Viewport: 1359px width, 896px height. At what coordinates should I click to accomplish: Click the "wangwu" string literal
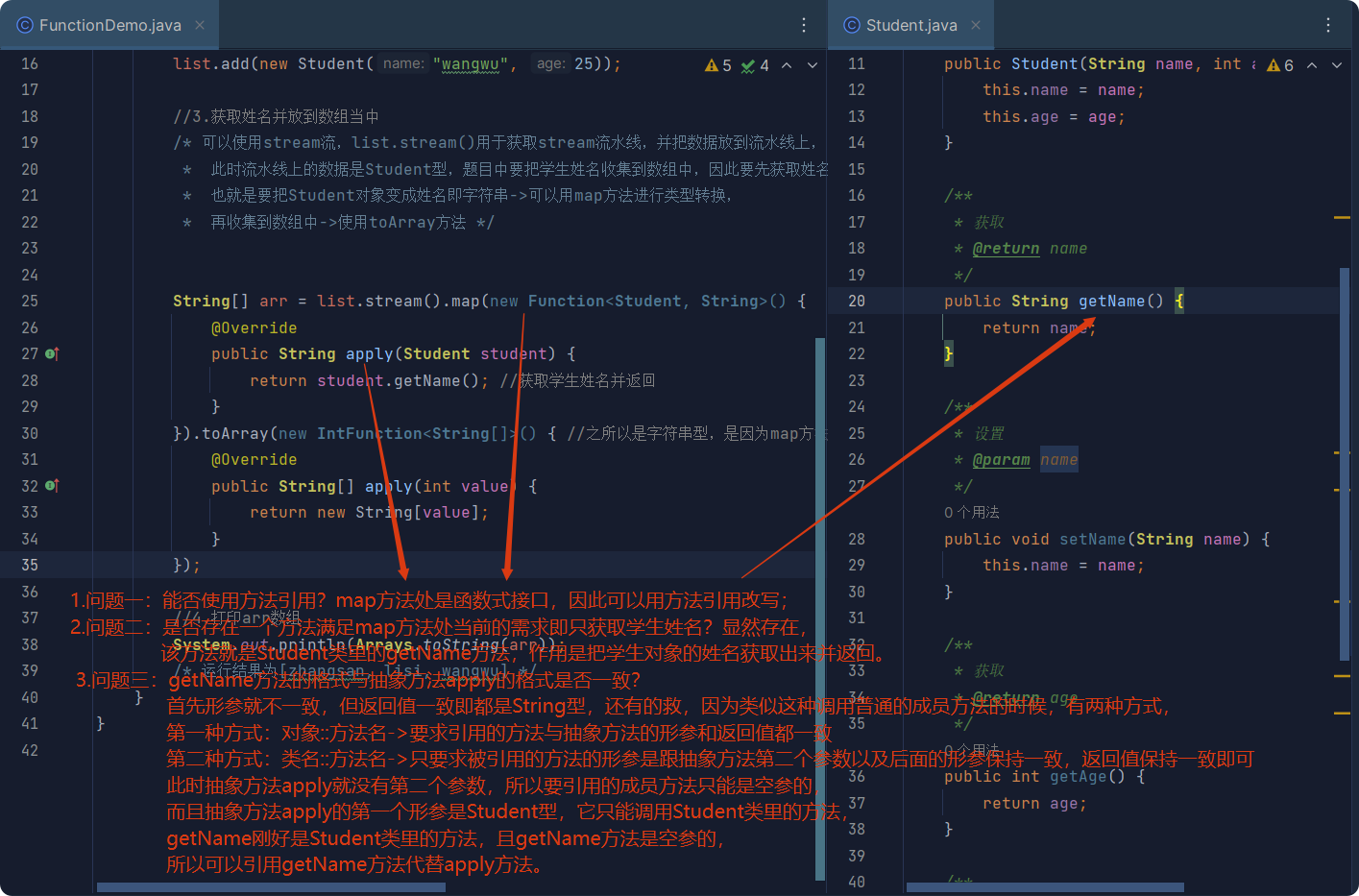click(471, 64)
